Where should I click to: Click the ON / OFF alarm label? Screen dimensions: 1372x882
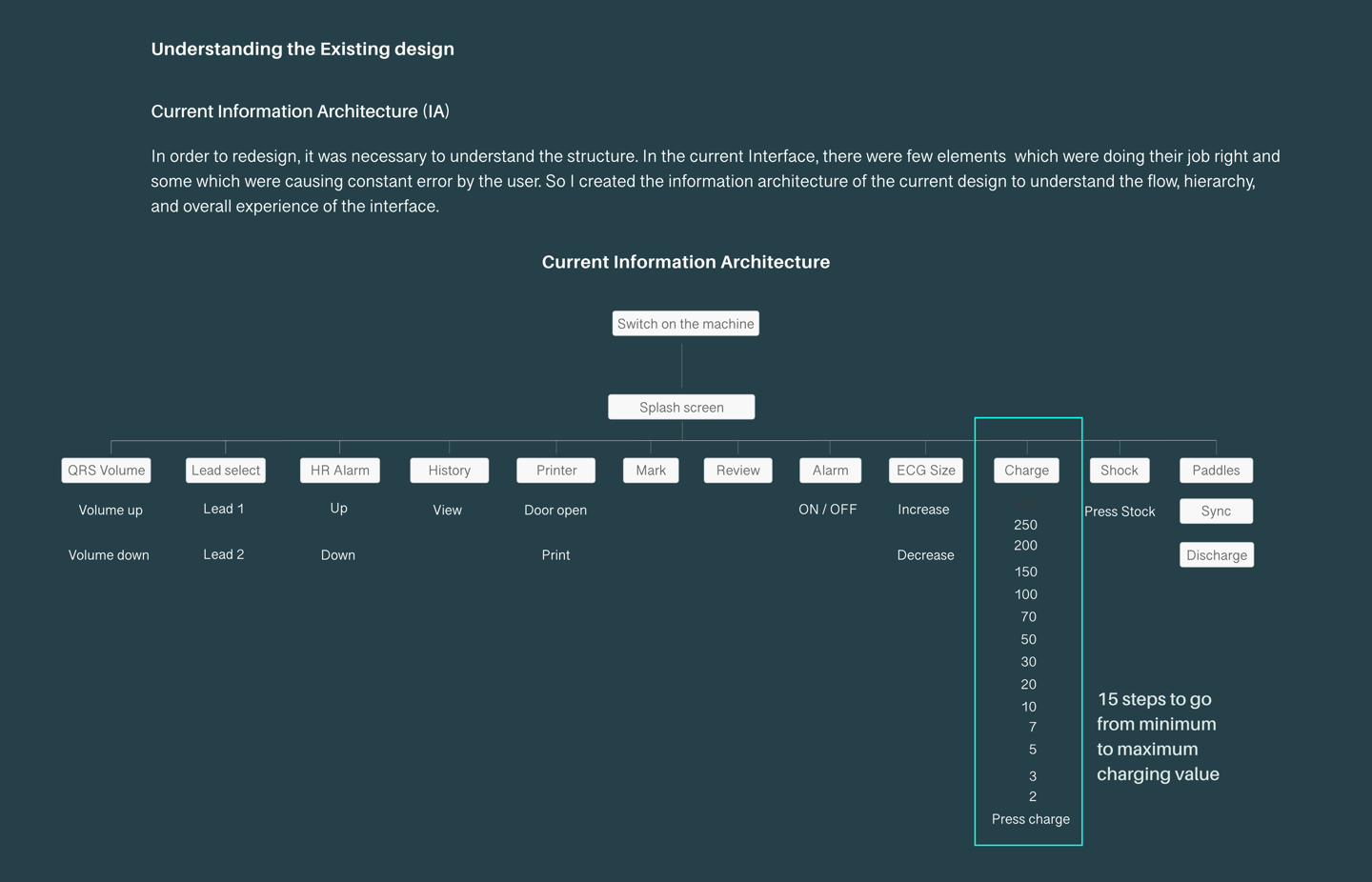(x=828, y=510)
